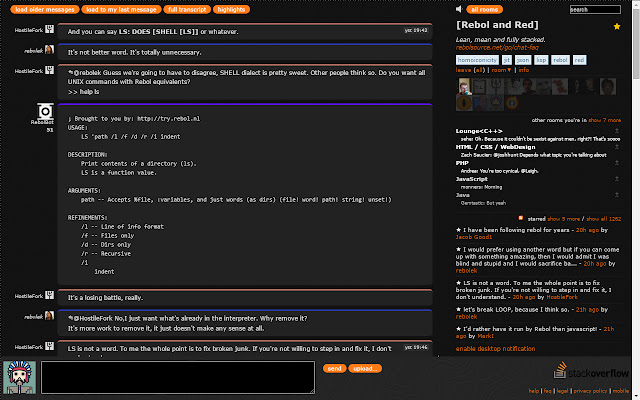
Task: Open the 'faq' footer link
Action: pyautogui.click(x=547, y=391)
